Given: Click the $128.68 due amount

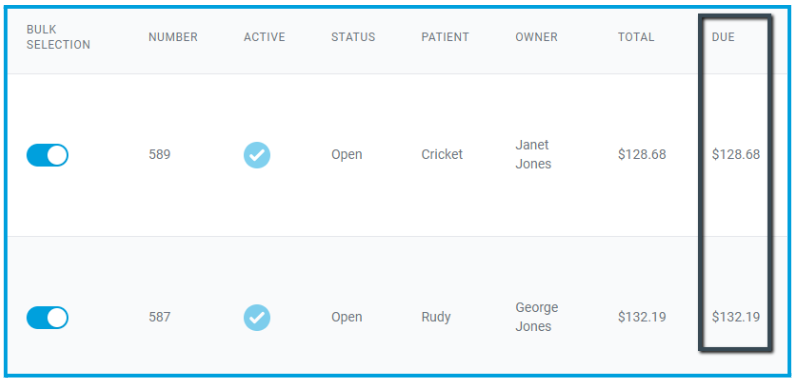Looking at the screenshot, I should coord(736,154).
